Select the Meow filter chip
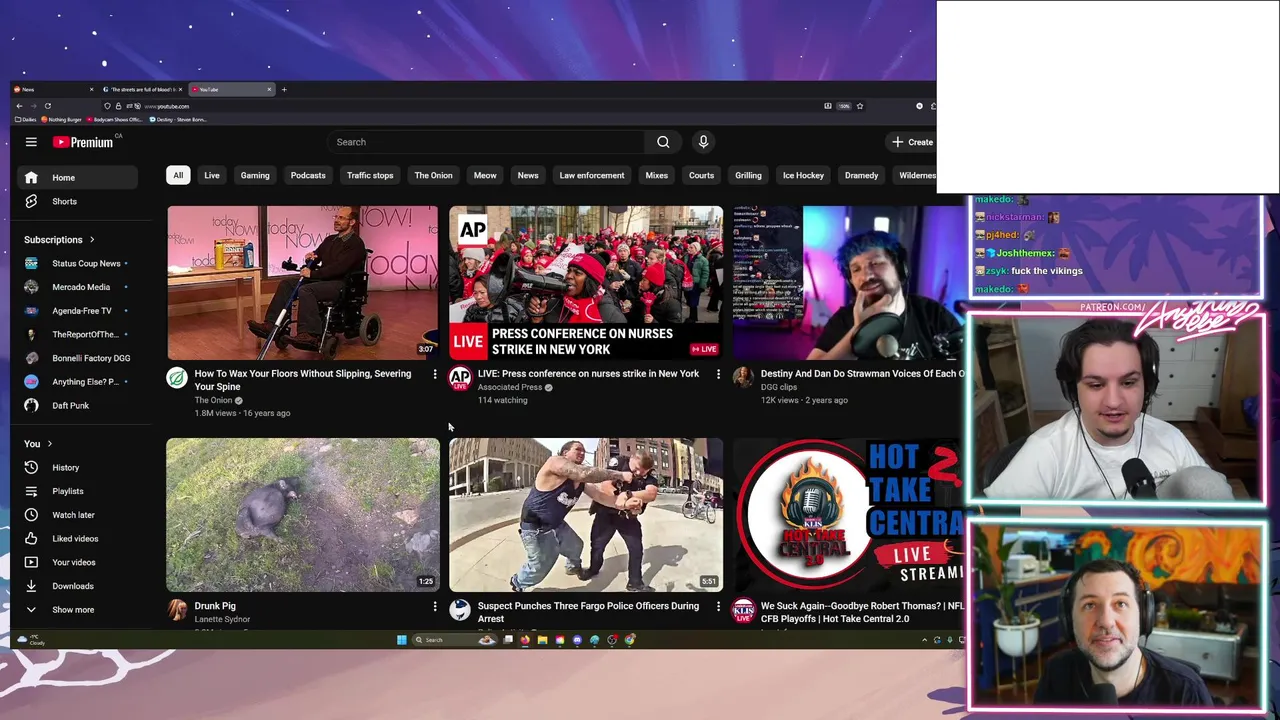The image size is (1280, 720). point(485,175)
